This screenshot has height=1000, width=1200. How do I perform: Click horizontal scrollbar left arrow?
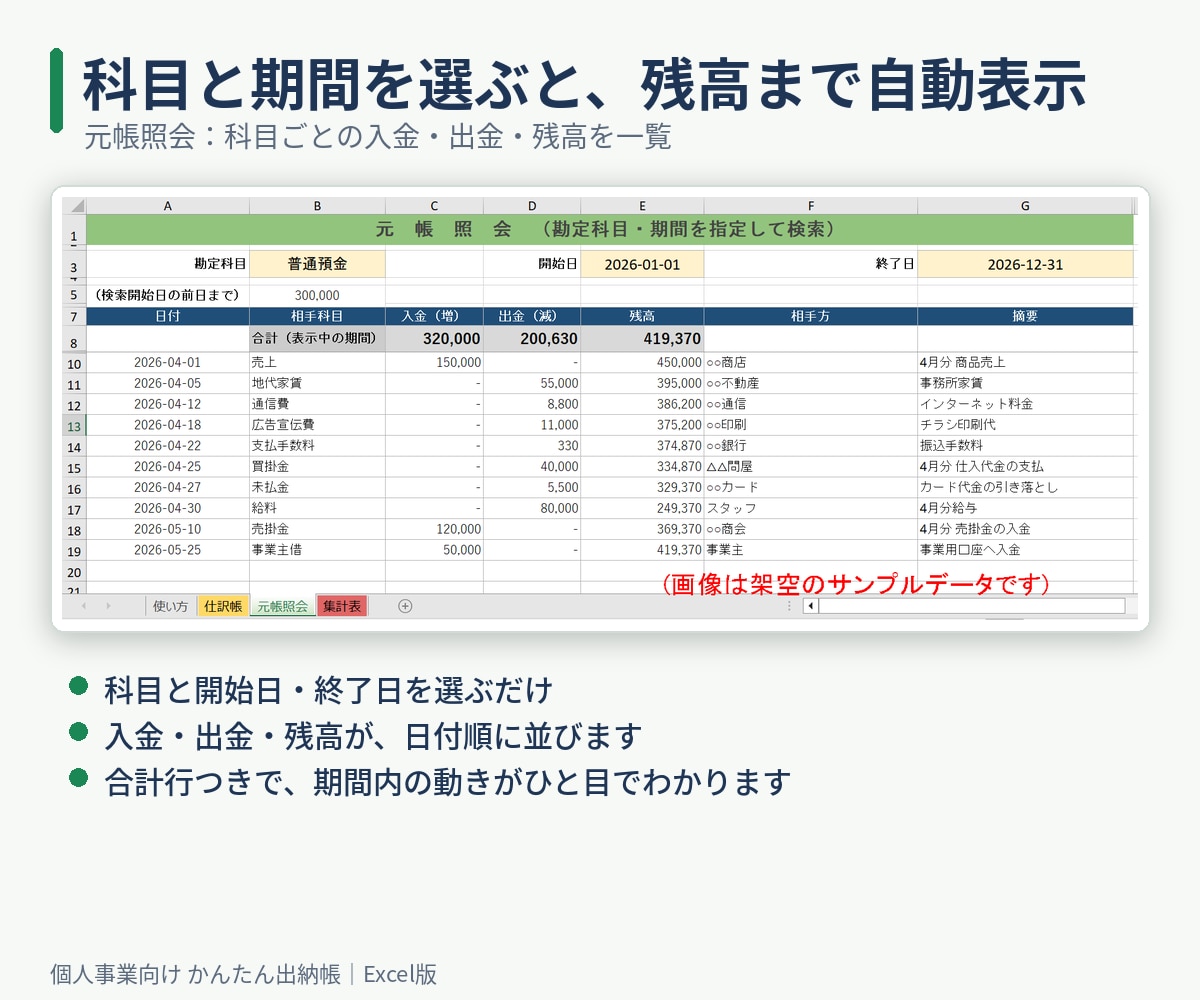(810, 606)
